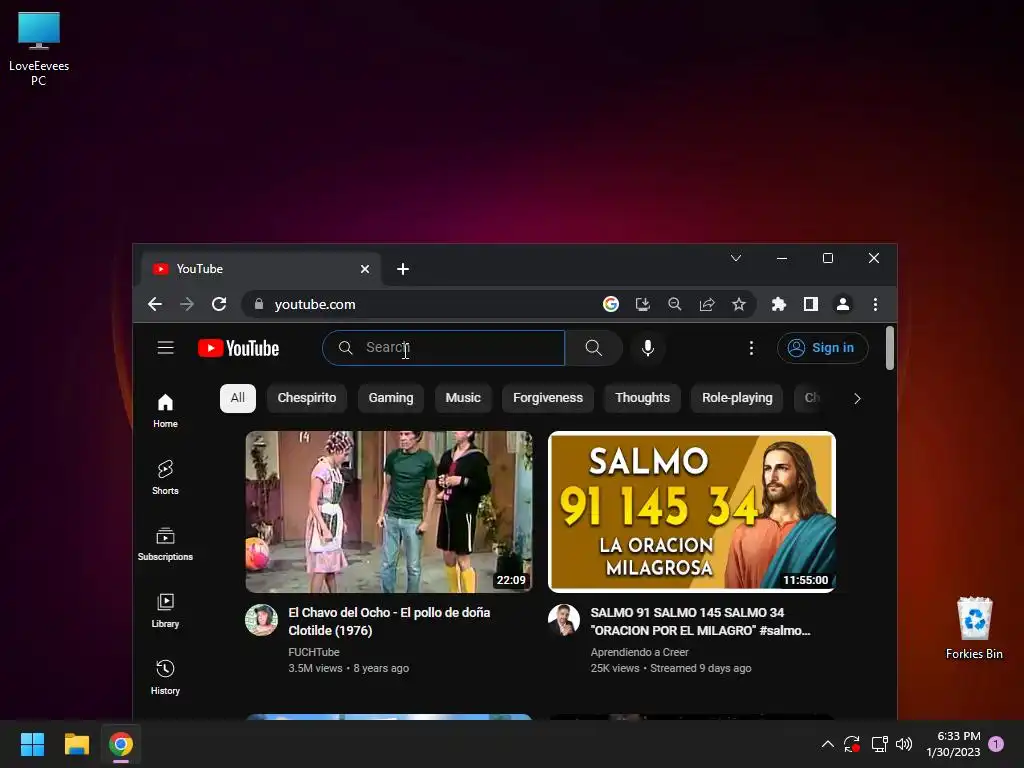
Task: Select the Role-playing filter chip
Action: click(x=737, y=398)
